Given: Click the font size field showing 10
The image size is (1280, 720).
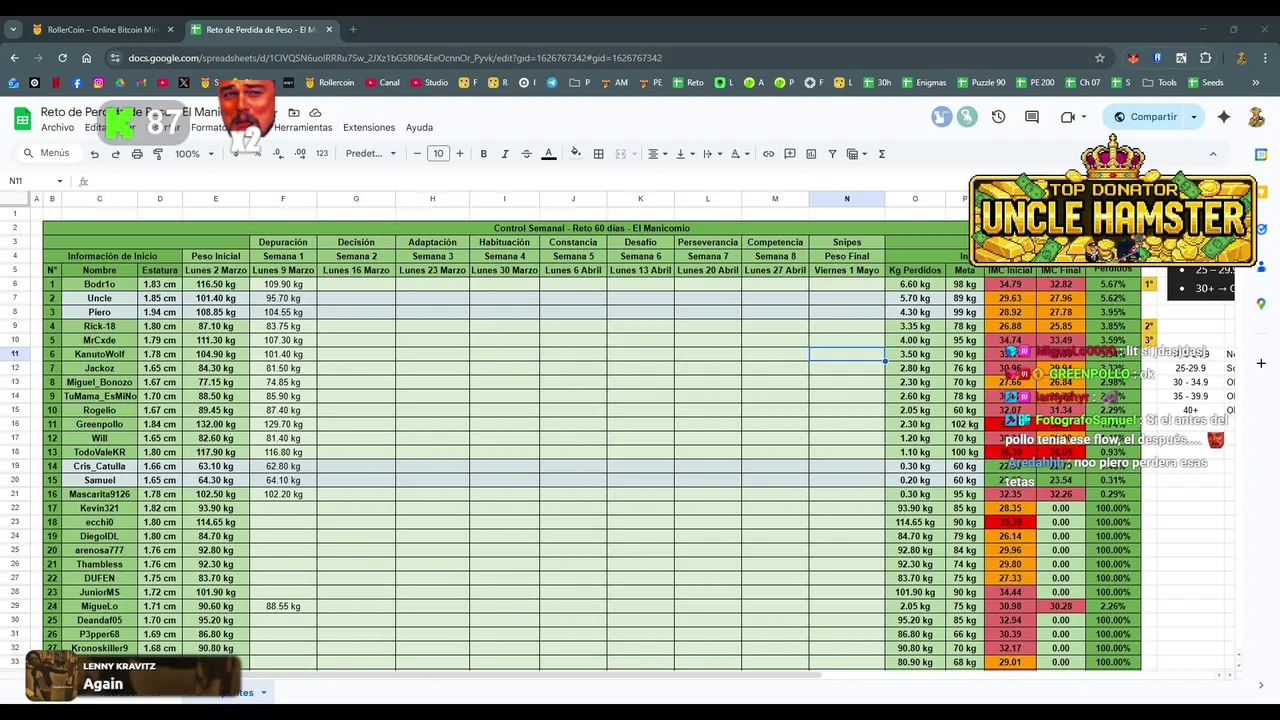Looking at the screenshot, I should [x=438, y=154].
